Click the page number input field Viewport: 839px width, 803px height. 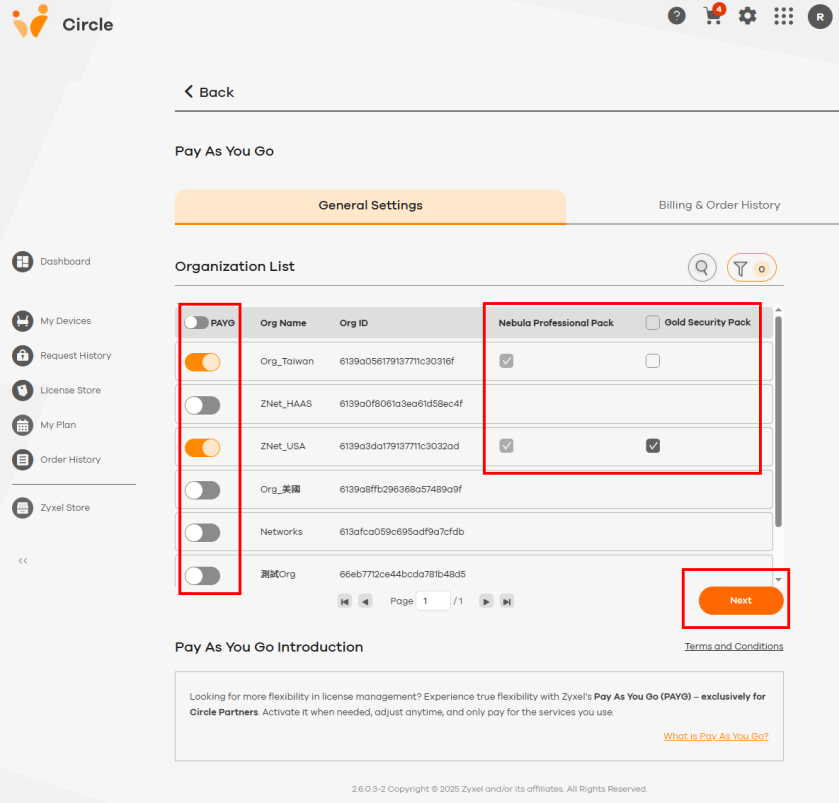(433, 601)
